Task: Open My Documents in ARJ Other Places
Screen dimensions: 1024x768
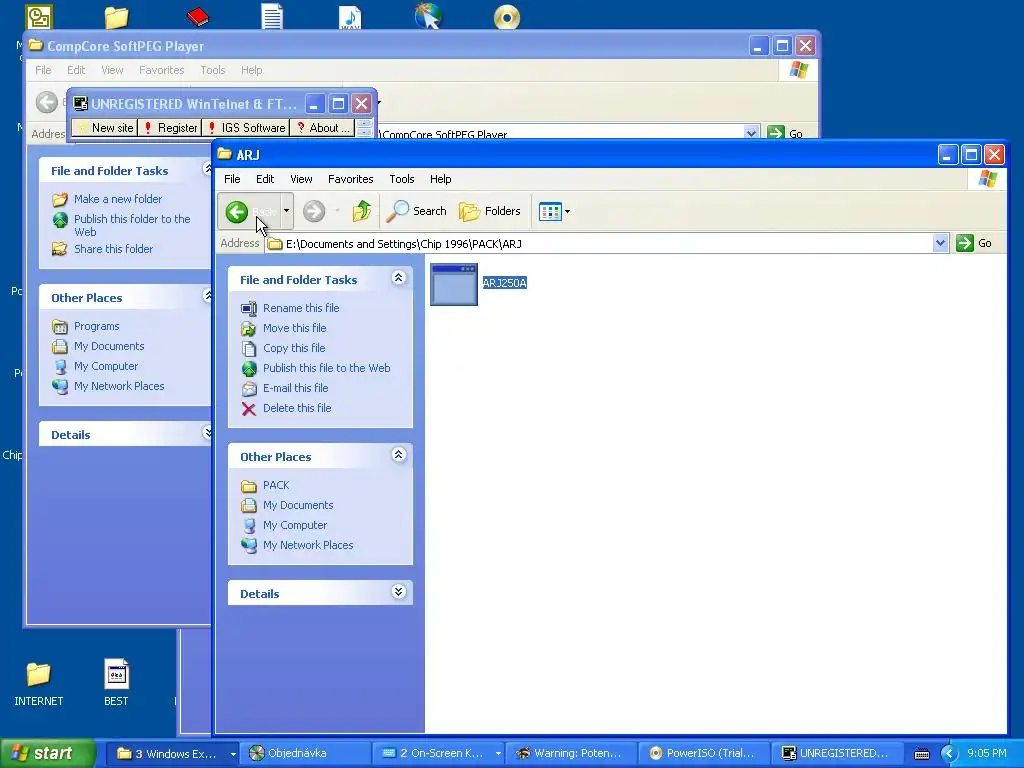Action: pyautogui.click(x=298, y=505)
